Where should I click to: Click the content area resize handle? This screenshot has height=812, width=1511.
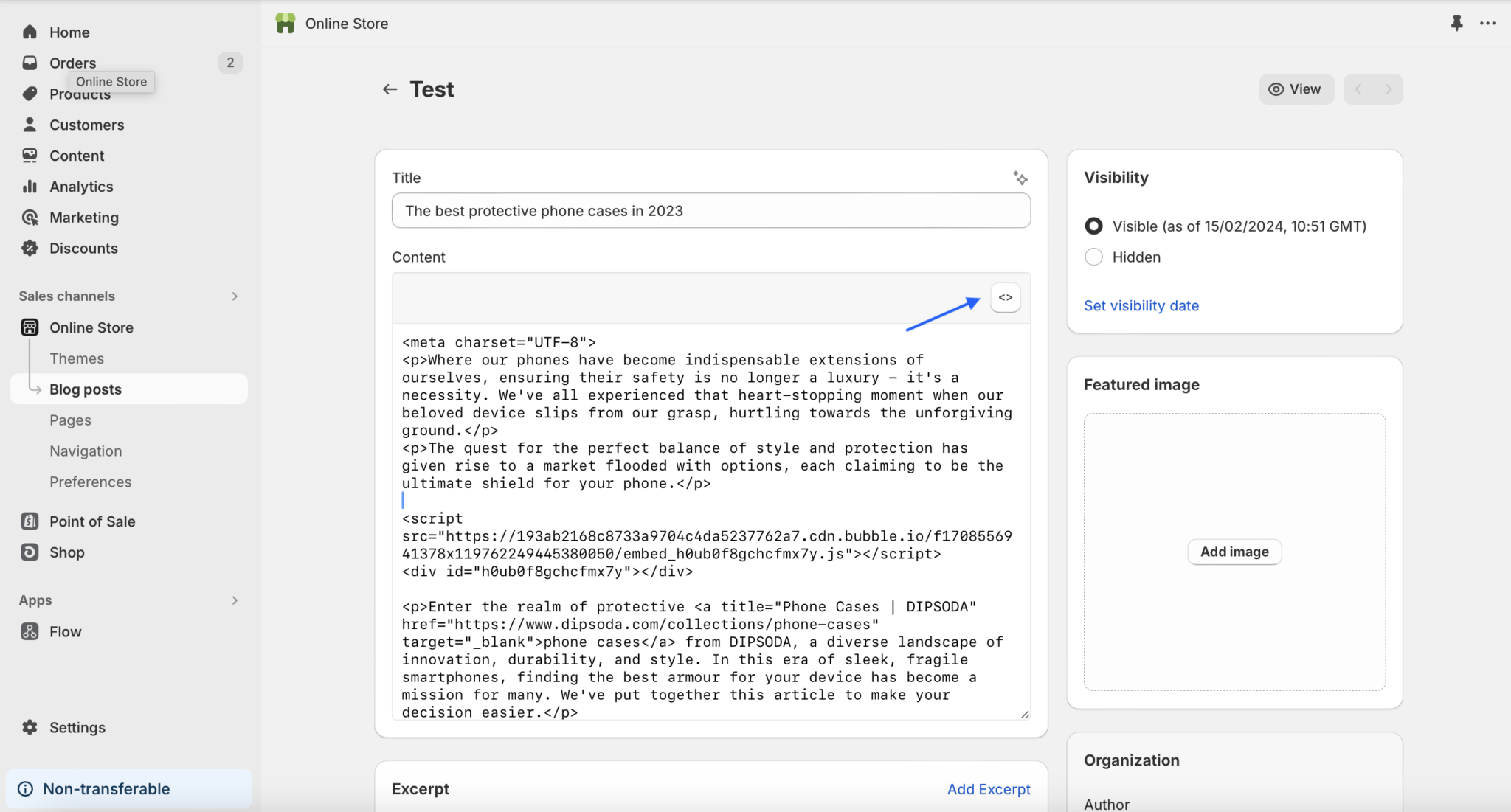click(x=1025, y=714)
